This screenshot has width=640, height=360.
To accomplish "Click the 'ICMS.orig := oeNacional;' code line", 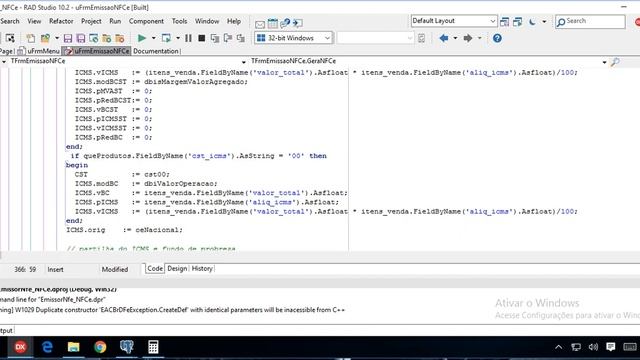I will pyautogui.click(x=124, y=230).
